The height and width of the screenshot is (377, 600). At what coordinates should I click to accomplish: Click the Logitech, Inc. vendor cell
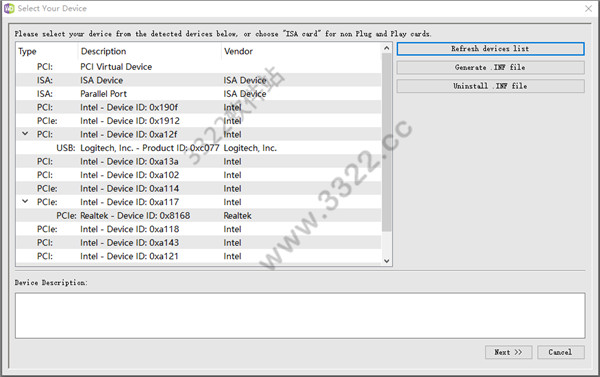pyautogui.click(x=250, y=148)
